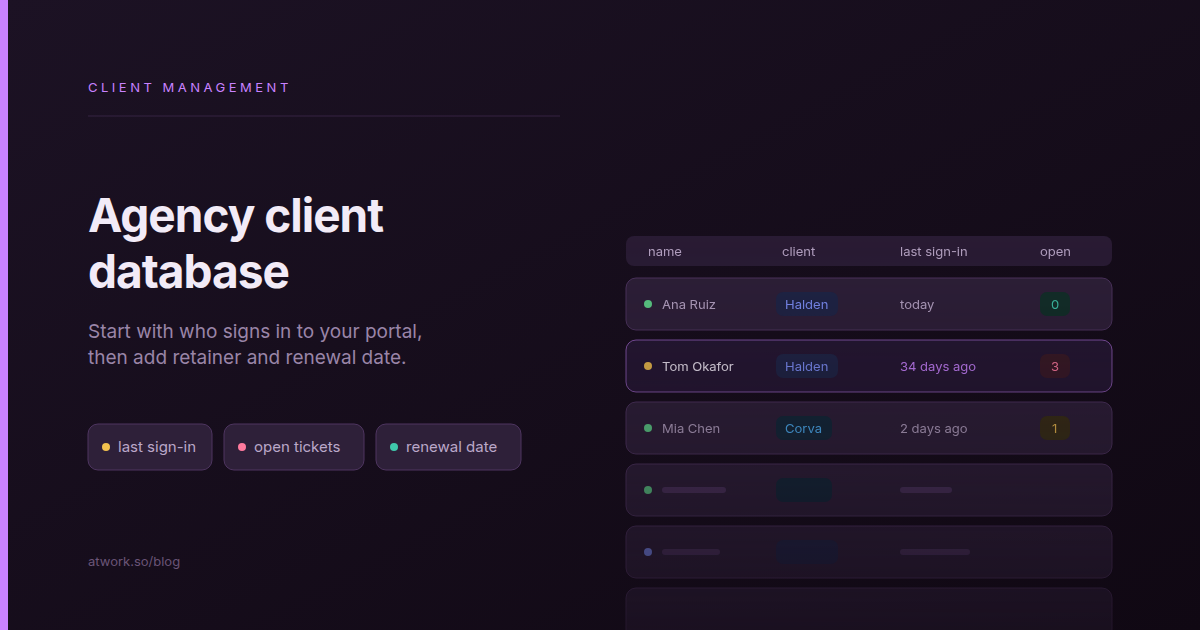Select the Mia Chen name cell
The width and height of the screenshot is (1200, 630).
(x=691, y=429)
